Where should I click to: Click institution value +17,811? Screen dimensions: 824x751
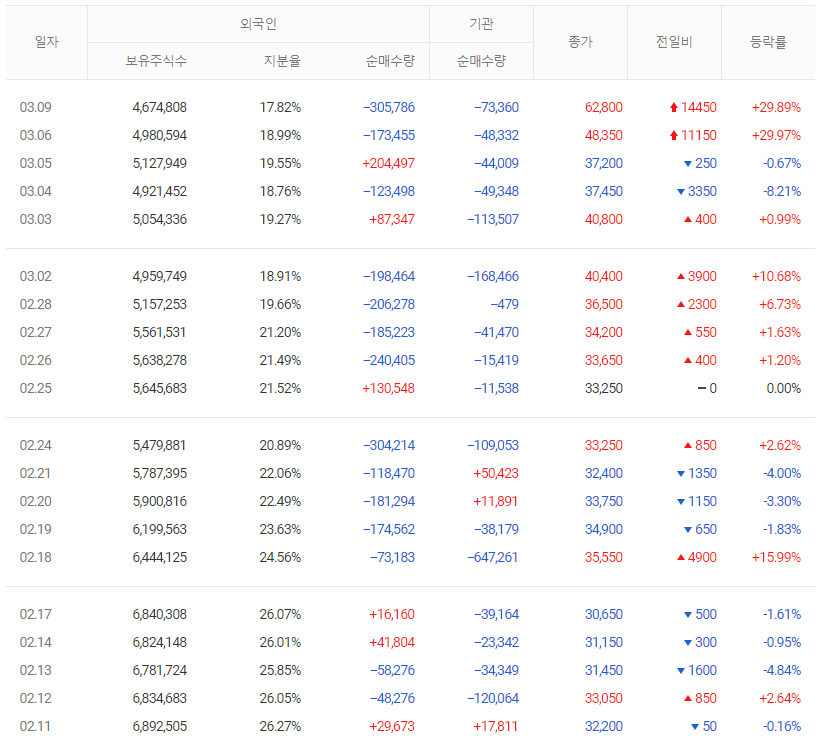(496, 726)
